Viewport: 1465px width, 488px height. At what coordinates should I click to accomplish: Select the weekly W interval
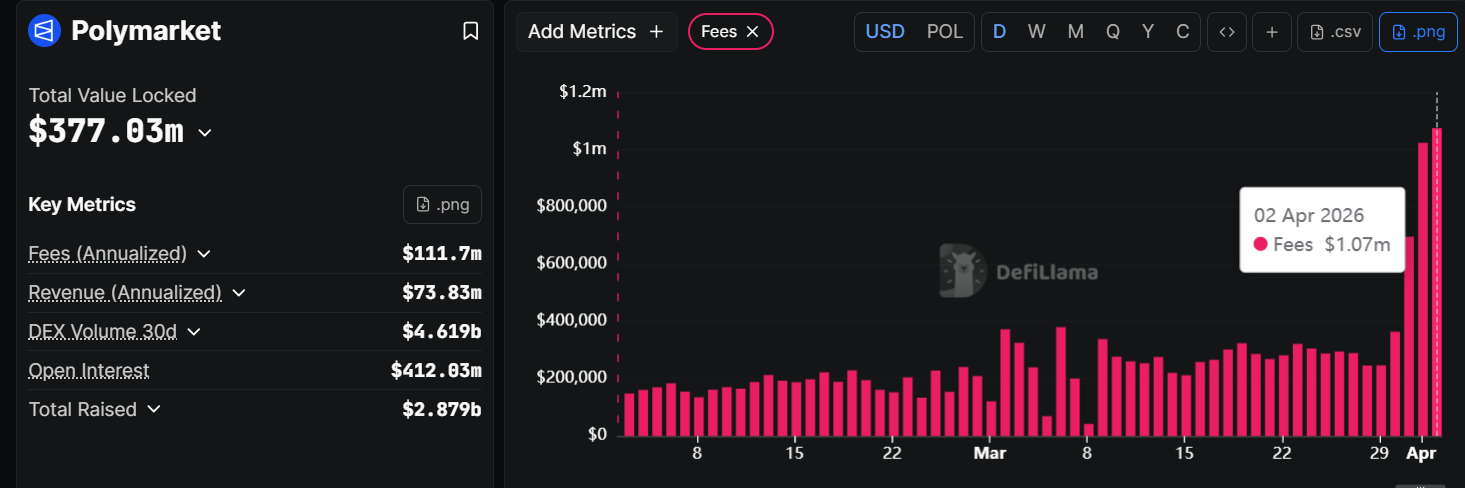tap(1036, 32)
